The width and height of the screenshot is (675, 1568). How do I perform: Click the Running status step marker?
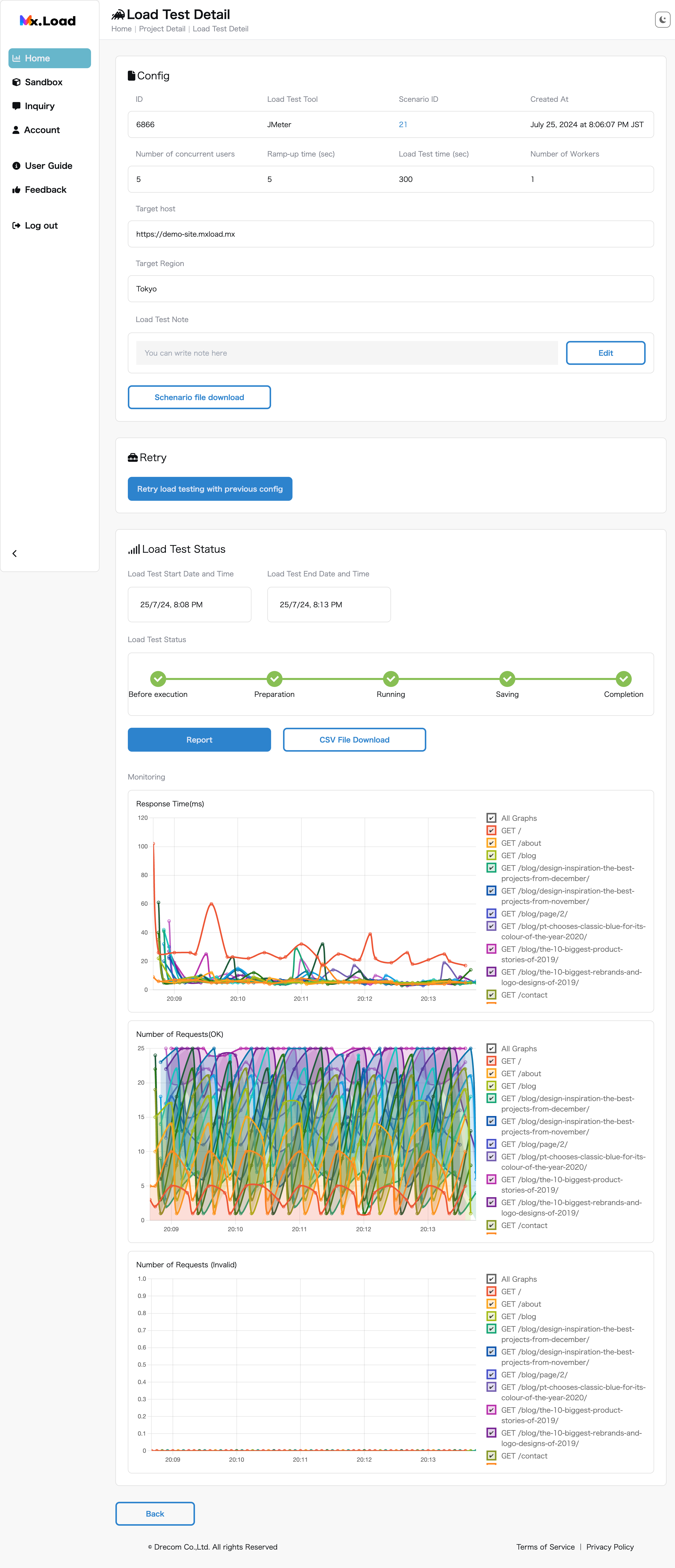[390, 679]
